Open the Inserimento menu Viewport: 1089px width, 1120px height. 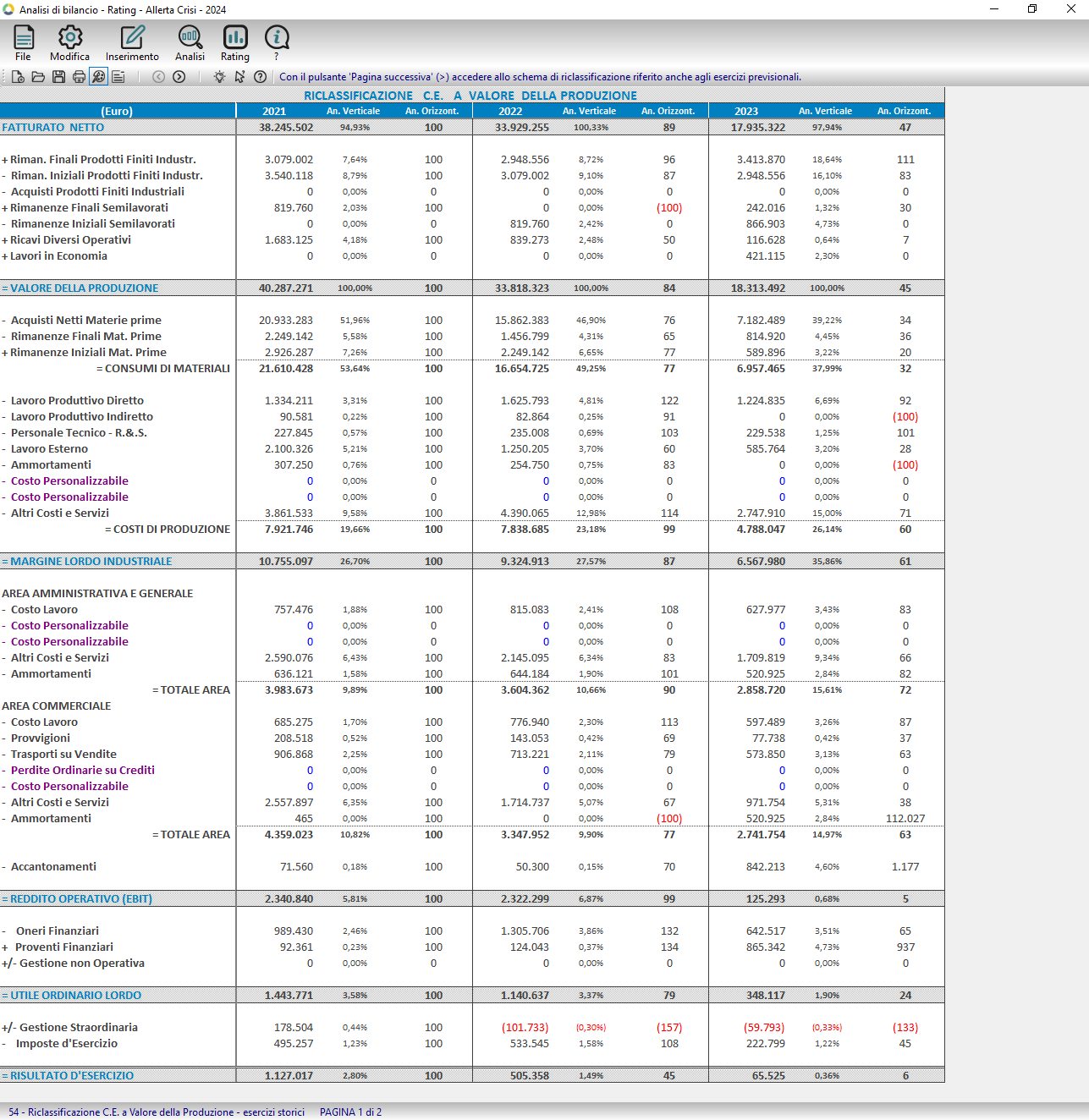click(132, 43)
